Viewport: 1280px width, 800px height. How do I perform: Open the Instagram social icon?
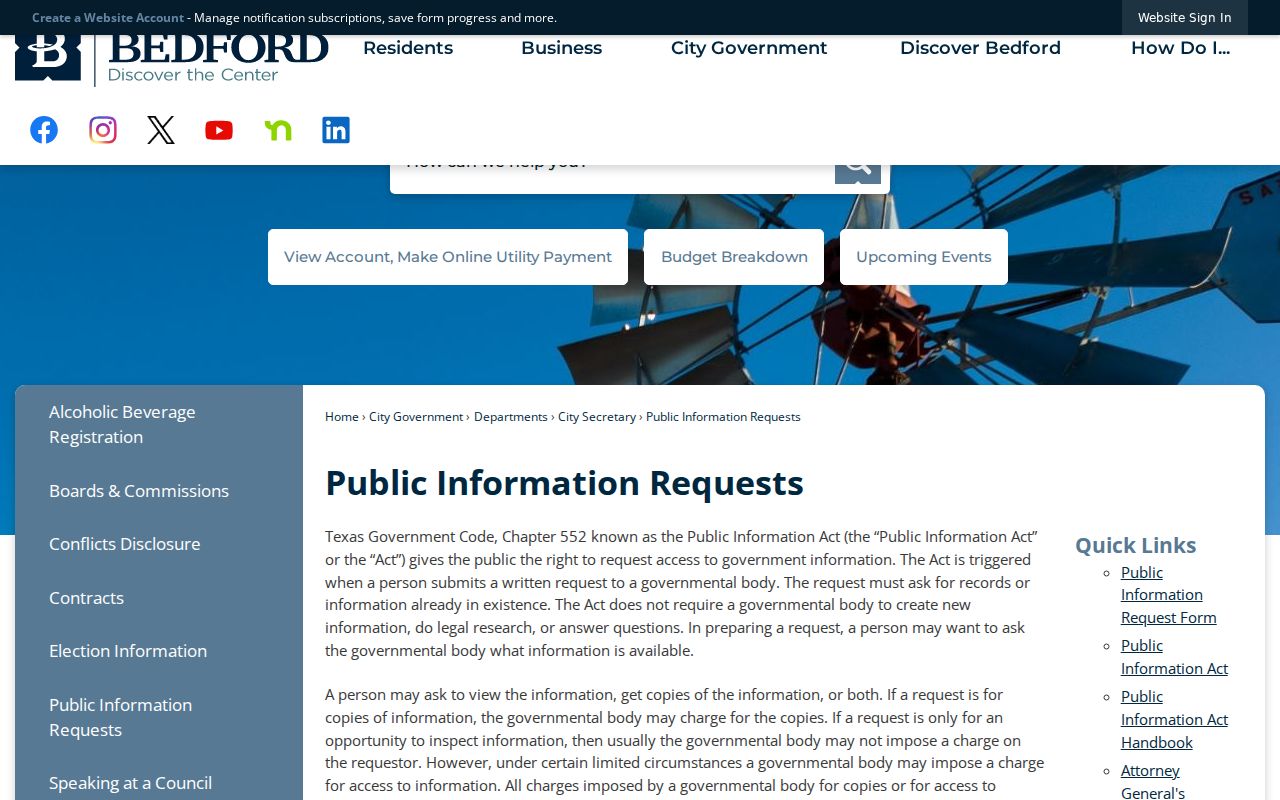[x=103, y=130]
